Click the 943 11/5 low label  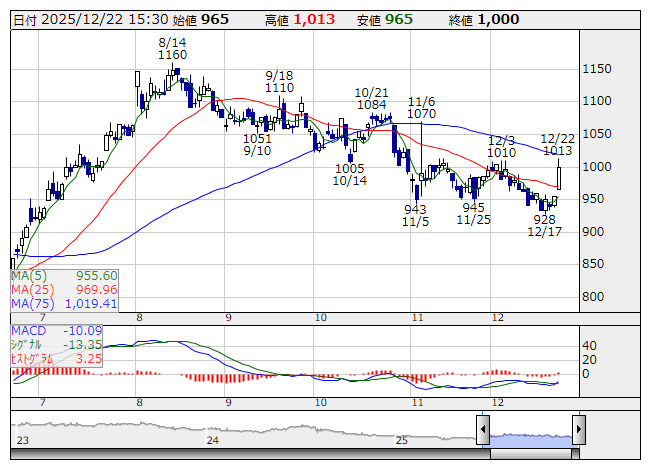point(415,216)
